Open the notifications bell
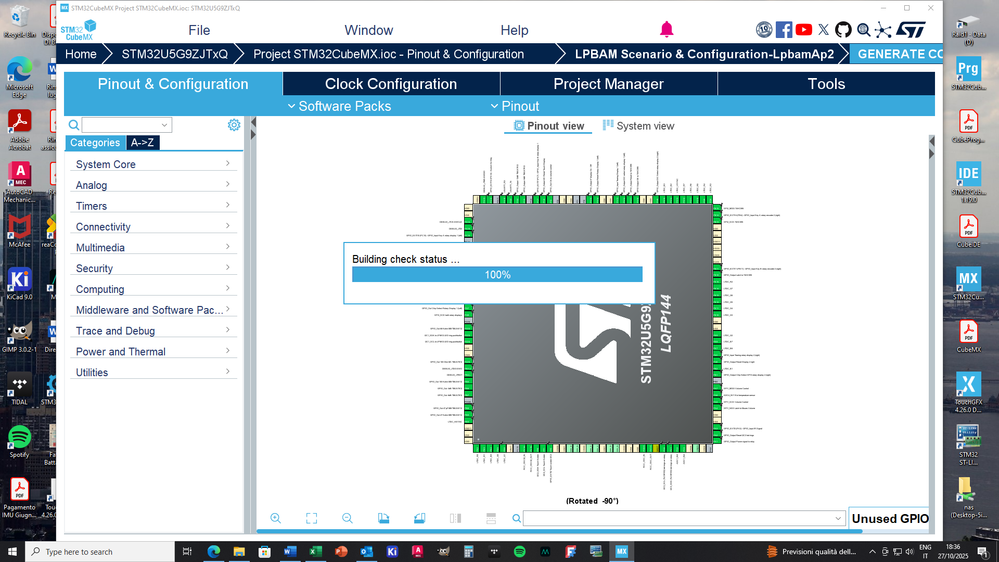The image size is (999, 562). pos(666,29)
